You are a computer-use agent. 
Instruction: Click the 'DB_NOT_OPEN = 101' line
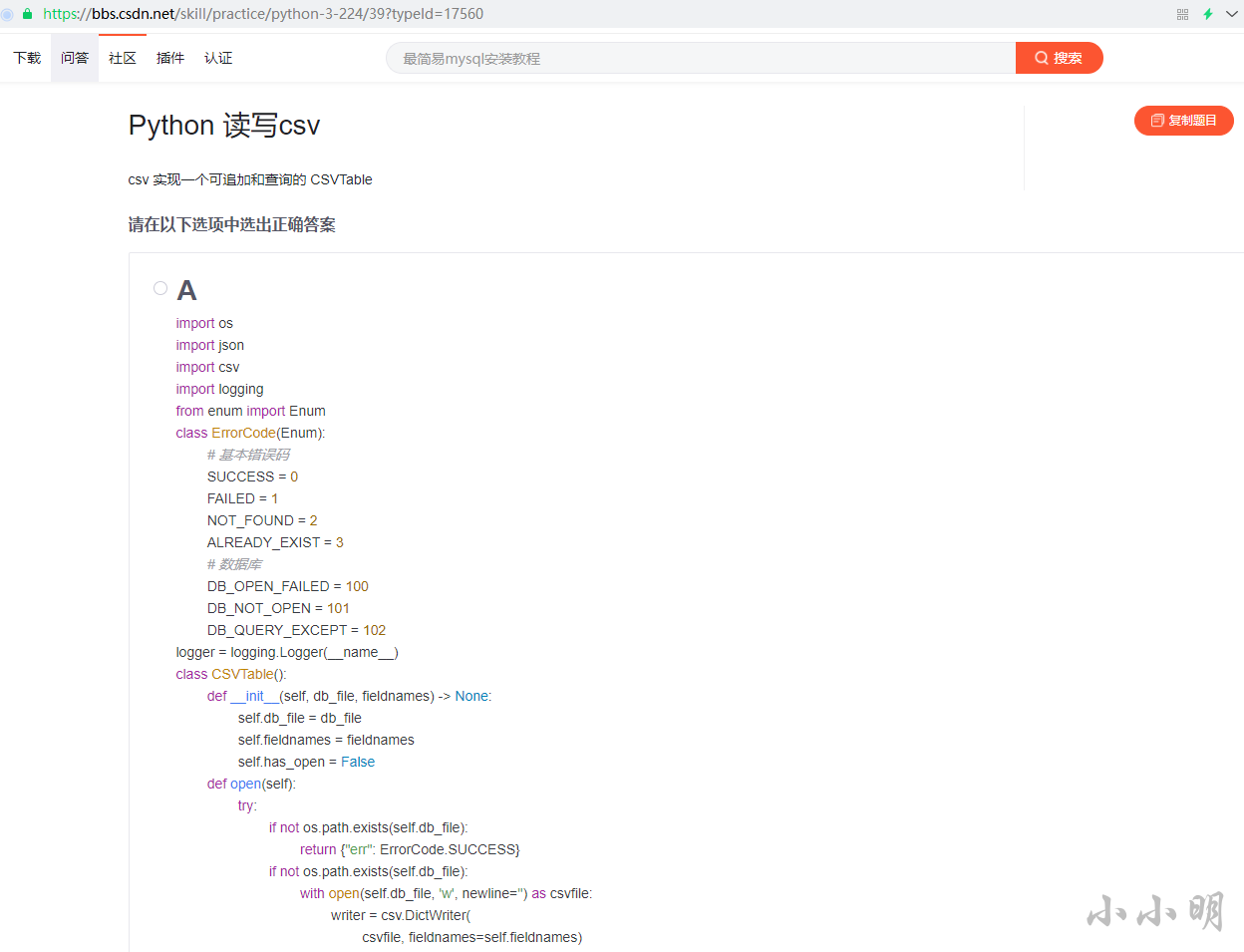[x=278, y=608]
